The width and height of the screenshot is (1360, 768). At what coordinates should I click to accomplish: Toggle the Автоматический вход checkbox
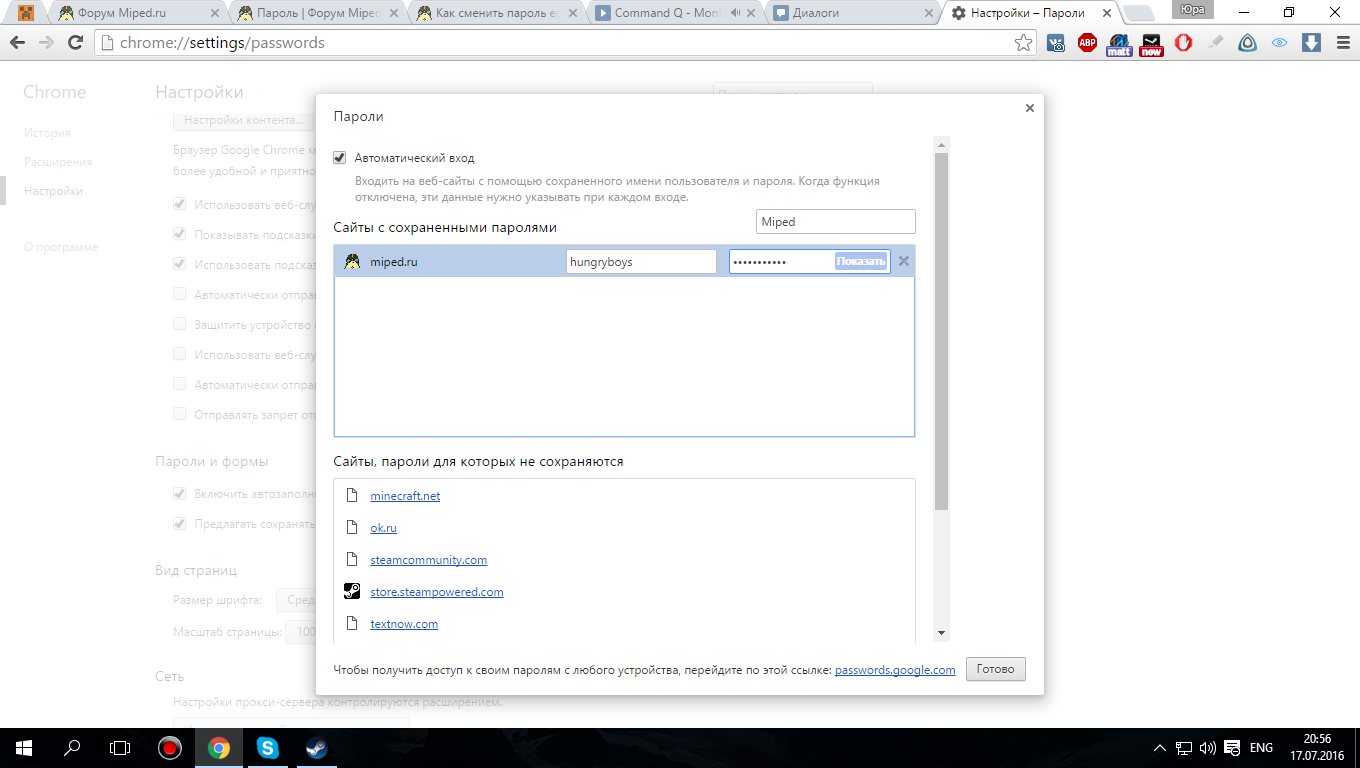click(x=340, y=158)
